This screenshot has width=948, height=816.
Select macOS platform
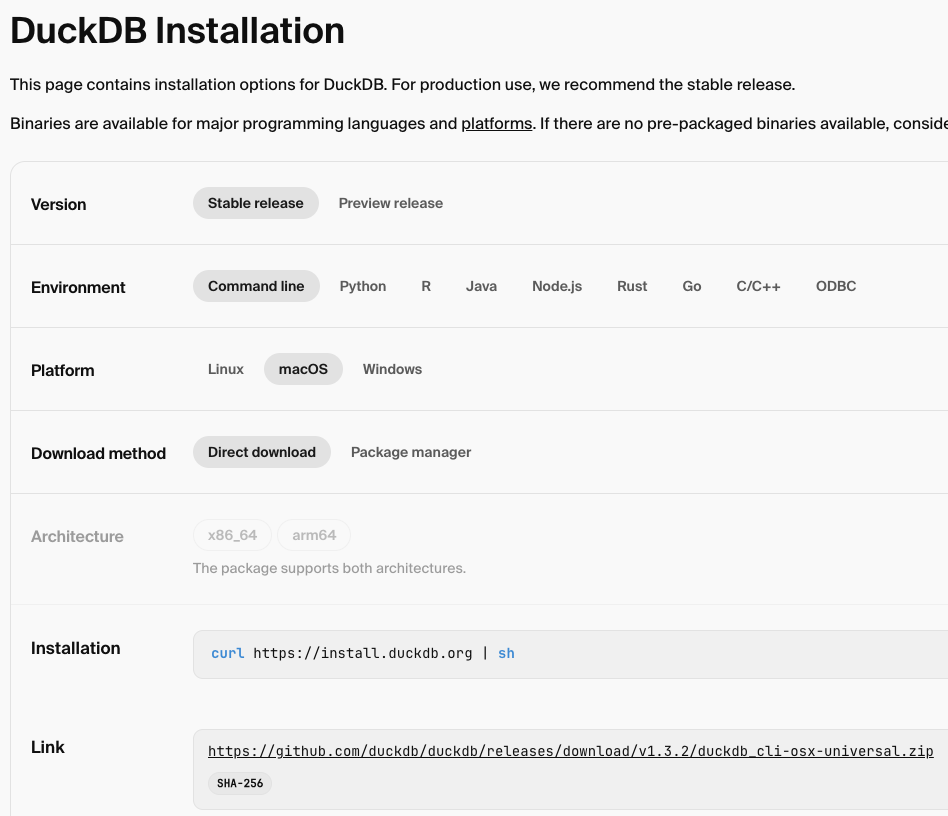tap(304, 369)
